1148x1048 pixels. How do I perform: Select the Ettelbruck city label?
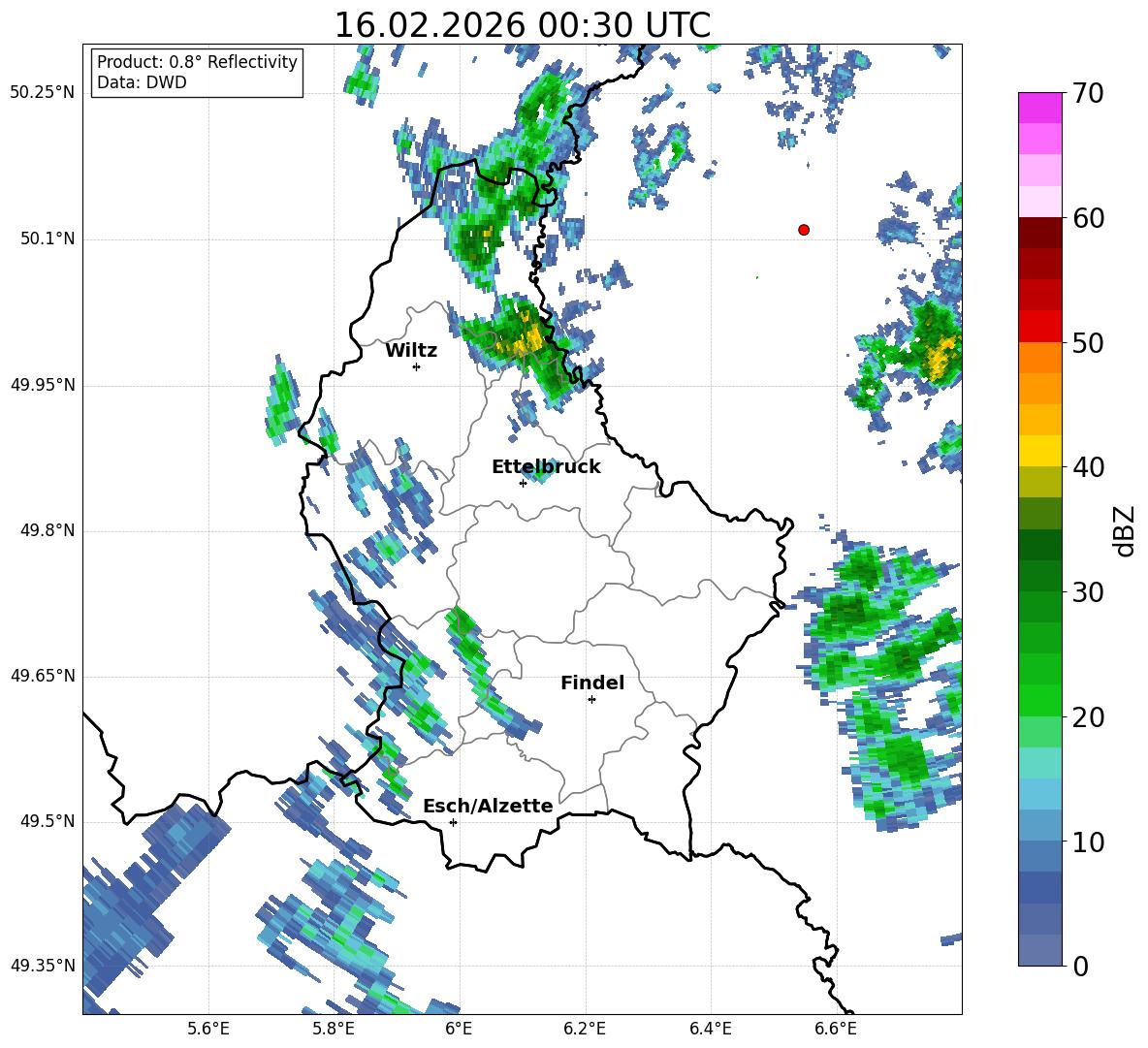point(546,466)
